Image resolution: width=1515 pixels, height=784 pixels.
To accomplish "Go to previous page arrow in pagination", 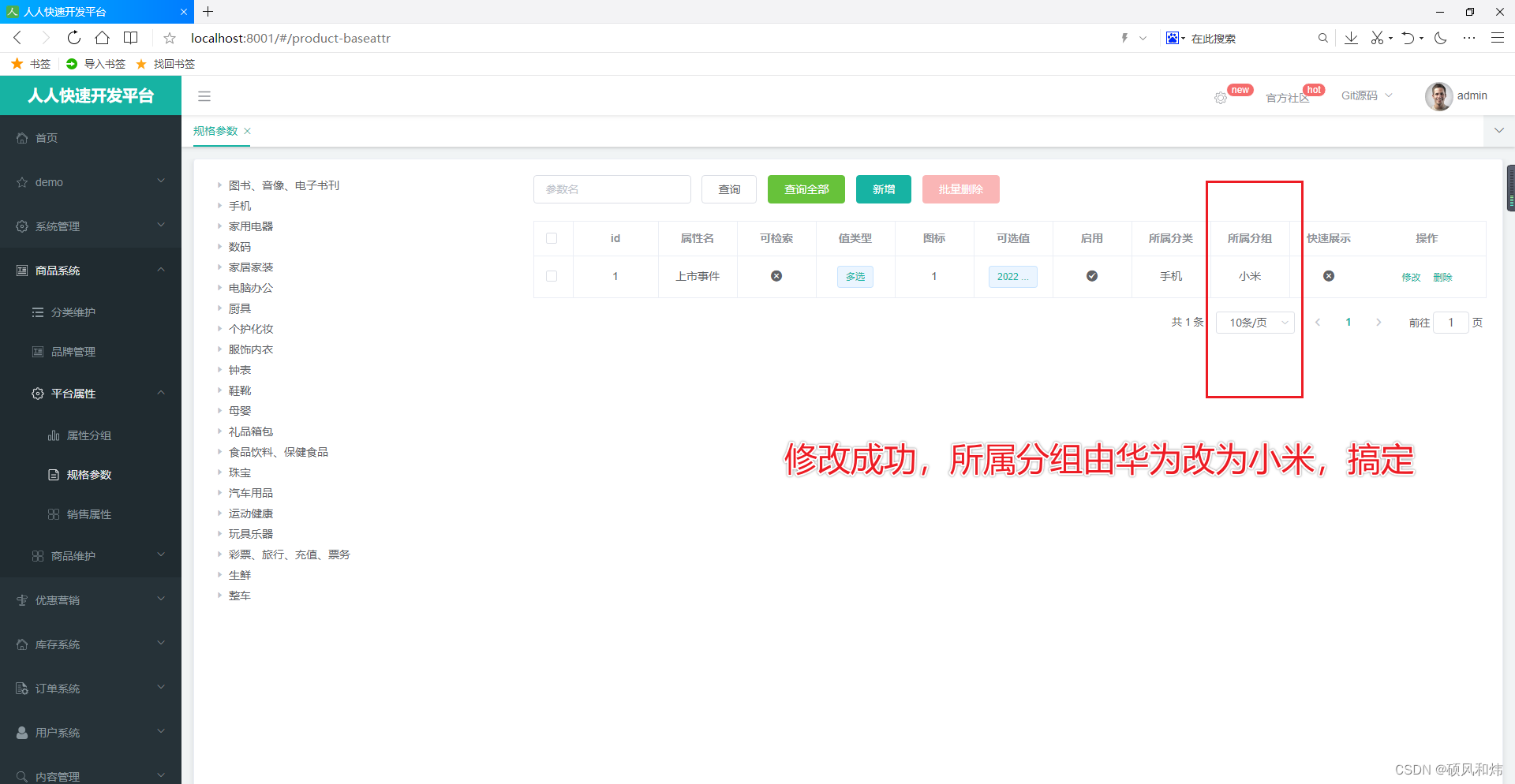I will pos(1318,323).
